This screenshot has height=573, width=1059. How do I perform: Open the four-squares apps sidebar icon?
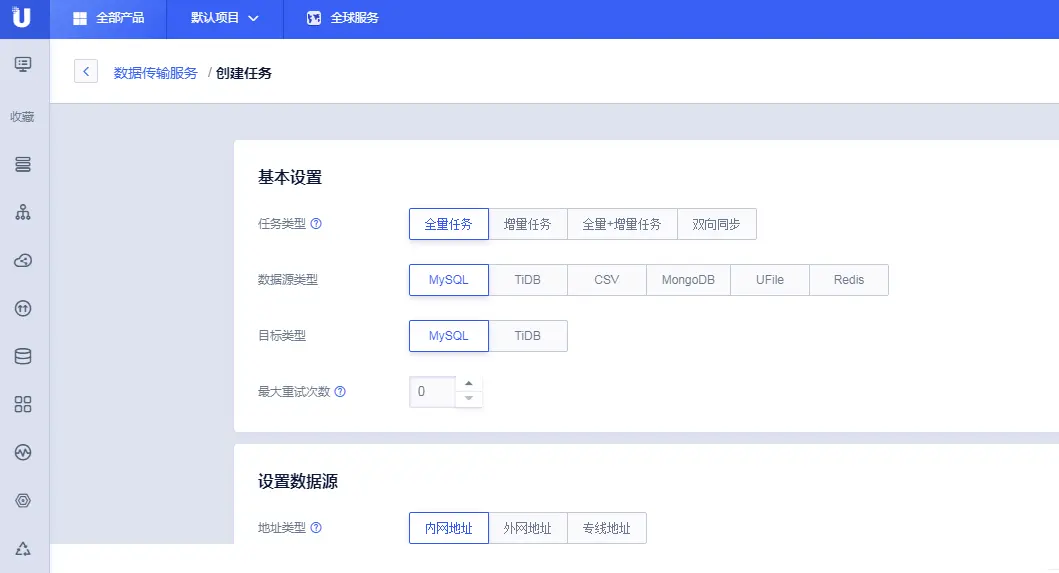click(x=23, y=404)
